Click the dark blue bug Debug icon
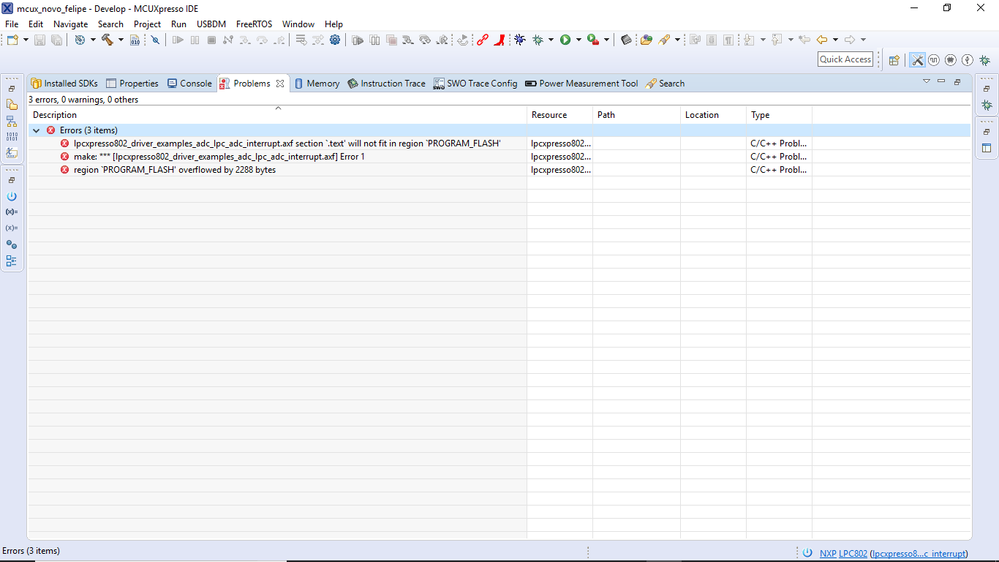The image size is (999, 562). point(520,40)
